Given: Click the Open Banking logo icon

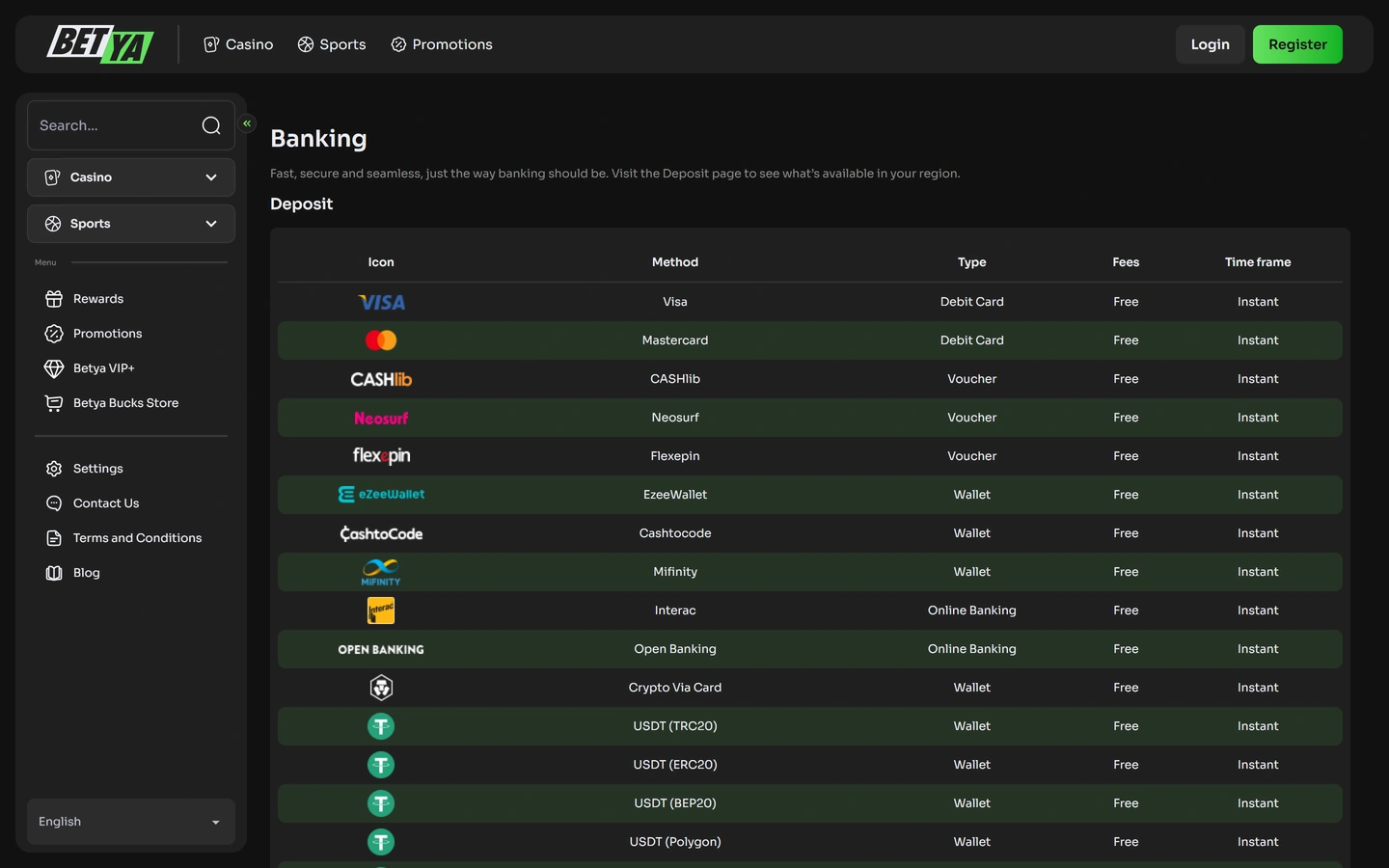Looking at the screenshot, I should [x=381, y=649].
